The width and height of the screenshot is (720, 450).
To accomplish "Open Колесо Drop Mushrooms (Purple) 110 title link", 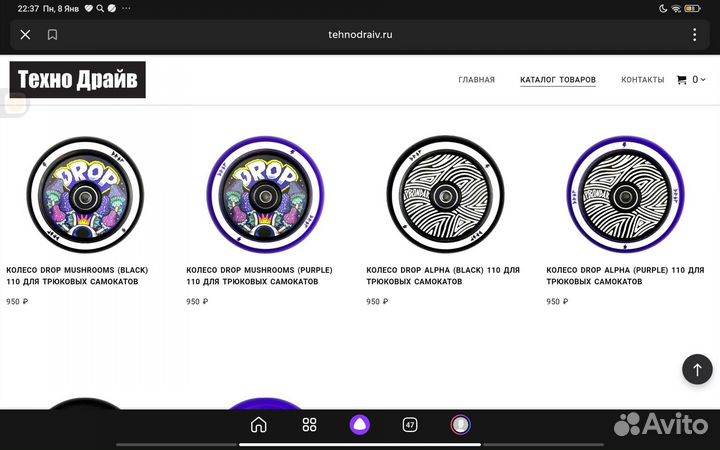I will pyautogui.click(x=259, y=276).
